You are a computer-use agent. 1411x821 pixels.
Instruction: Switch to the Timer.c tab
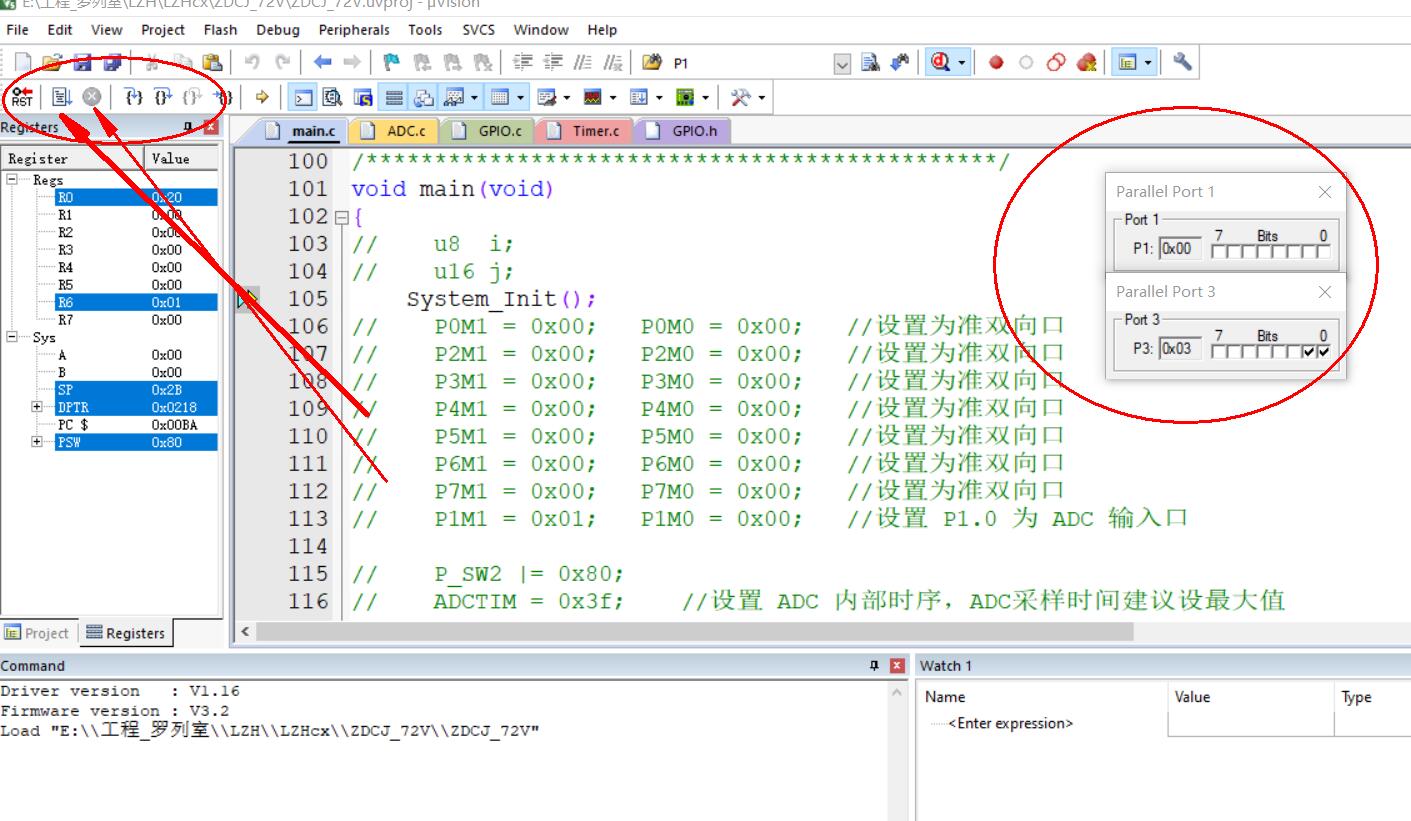[x=585, y=131]
